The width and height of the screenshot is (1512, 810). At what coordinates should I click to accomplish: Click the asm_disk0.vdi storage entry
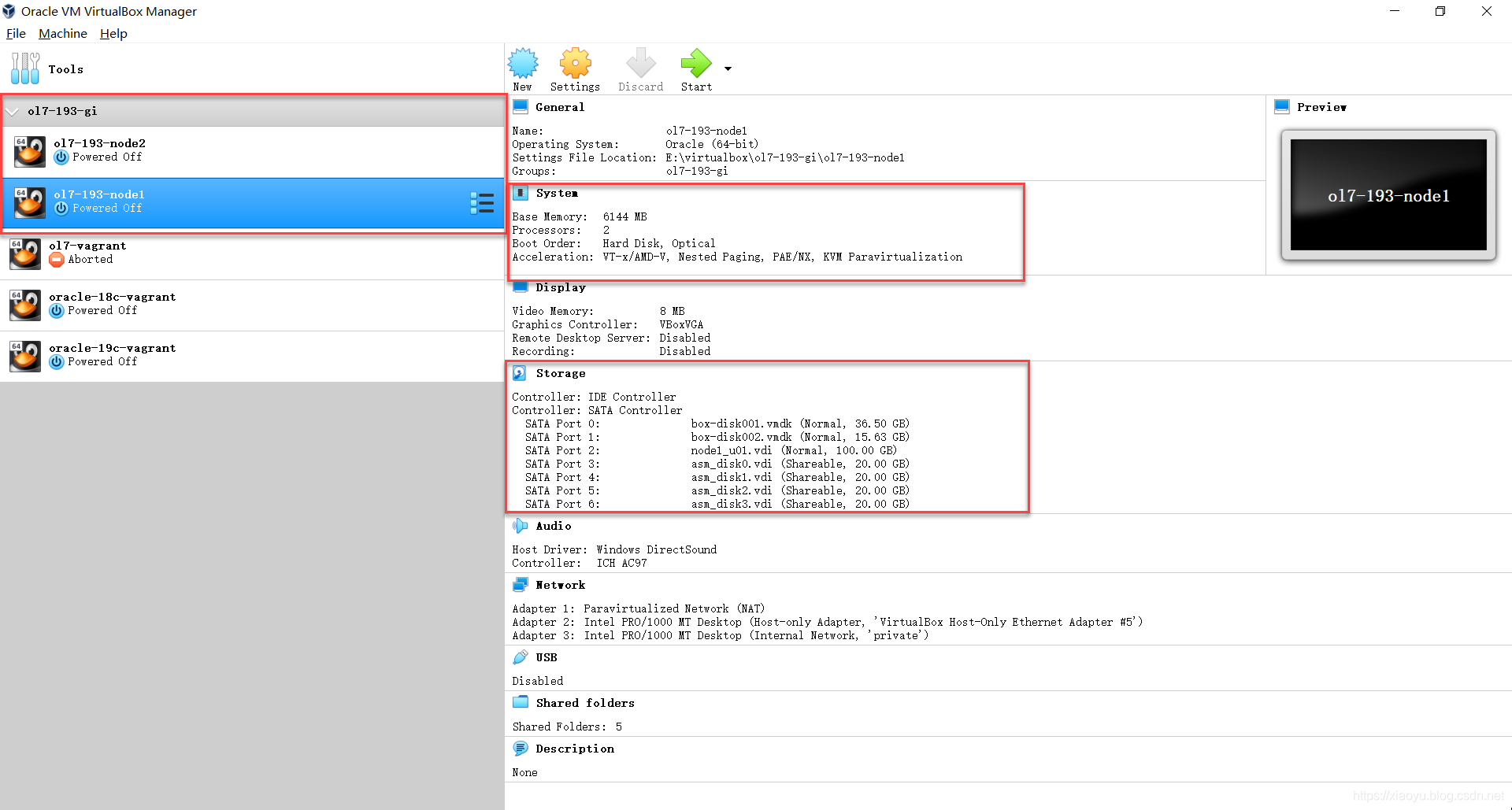[800, 464]
